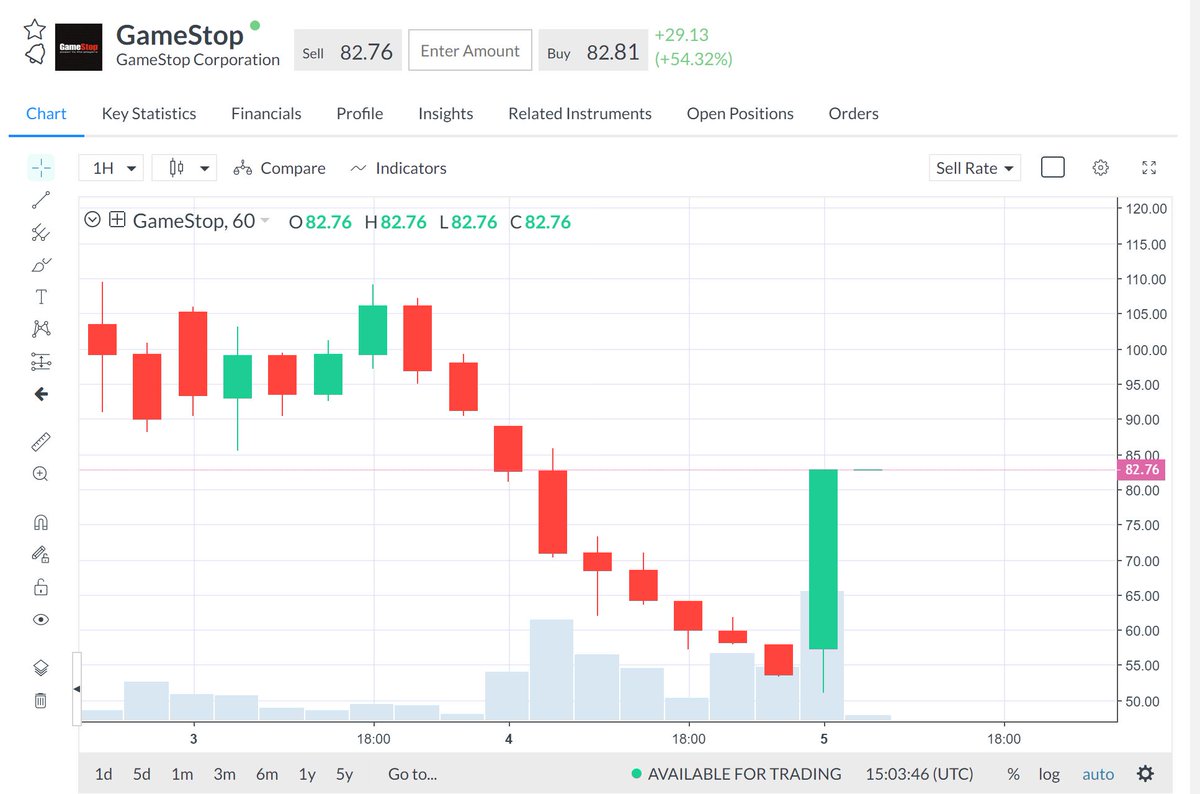The height and width of the screenshot is (794, 1200).
Task: Open the Indicators menu
Action: click(x=398, y=168)
